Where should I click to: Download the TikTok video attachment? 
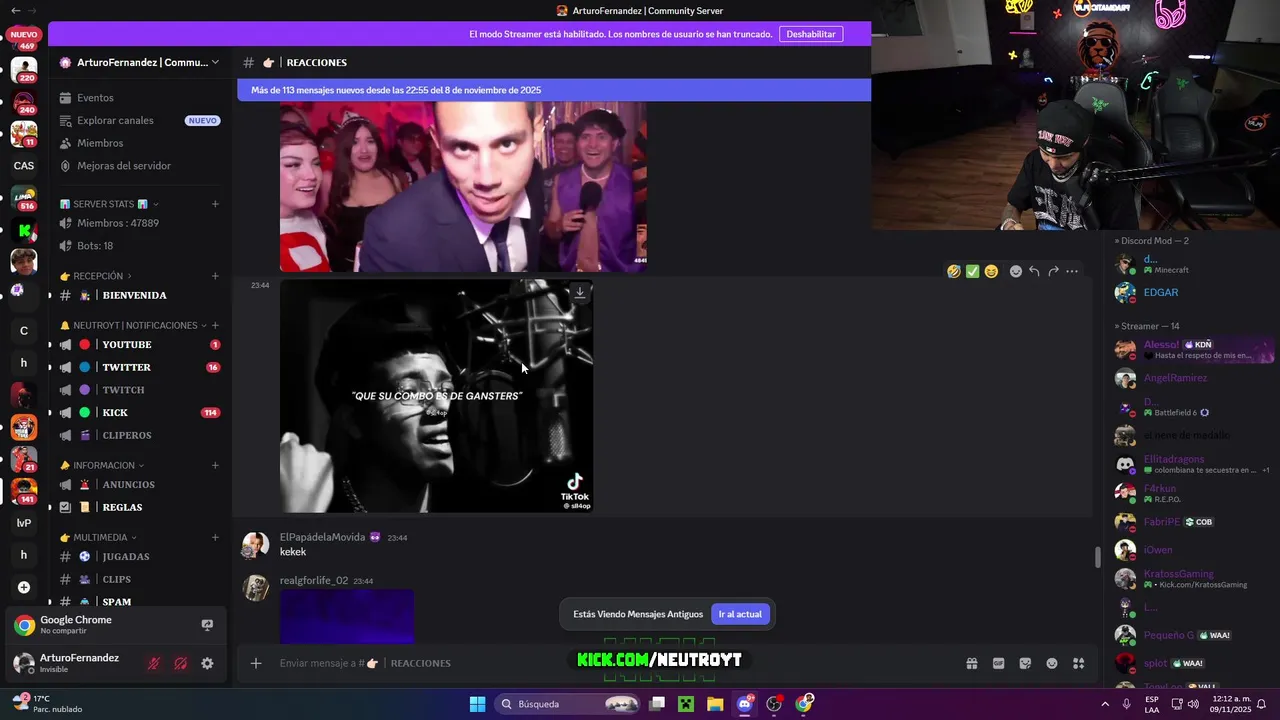pyautogui.click(x=579, y=293)
